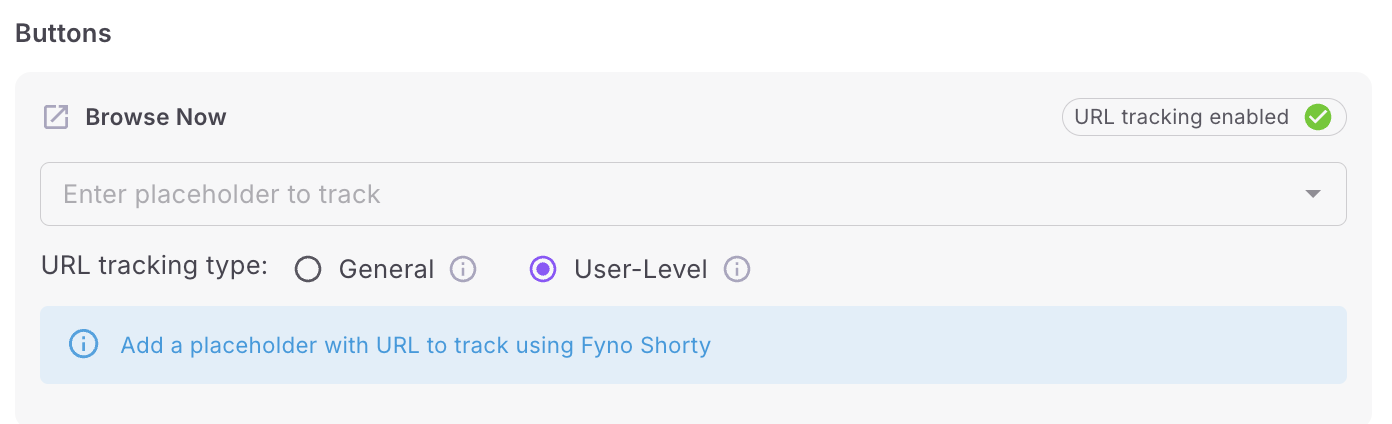Click the General option label text

tap(386, 269)
